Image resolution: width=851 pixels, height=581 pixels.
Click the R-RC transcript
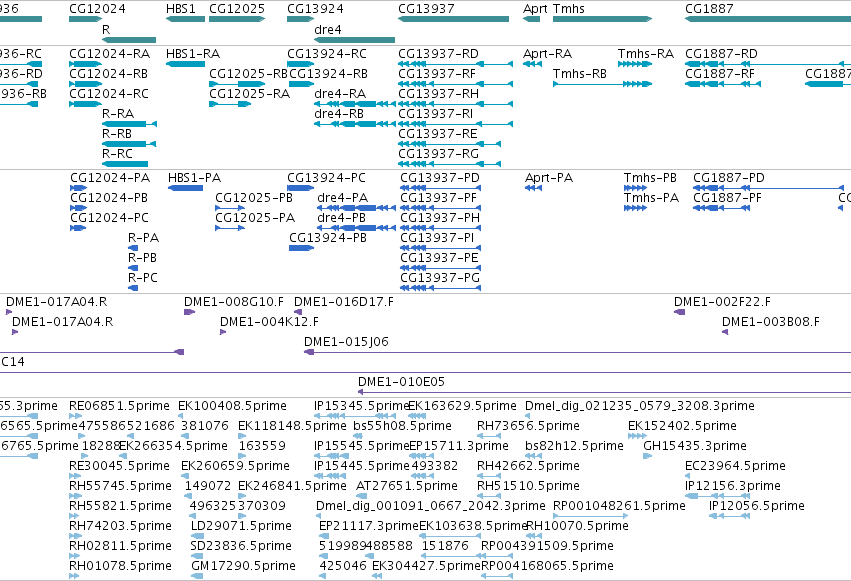point(125,164)
